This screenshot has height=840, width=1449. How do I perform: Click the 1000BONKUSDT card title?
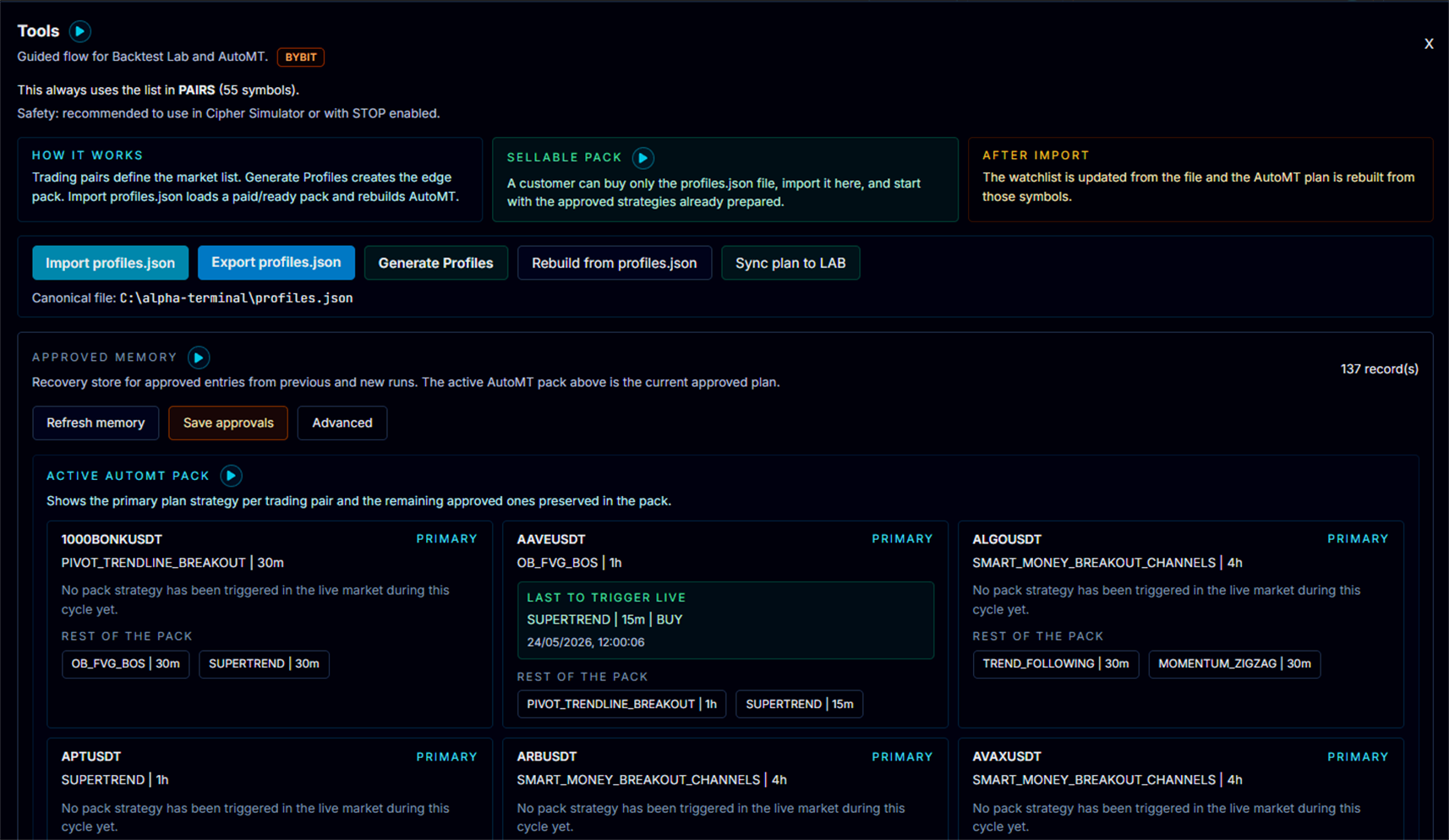tap(112, 539)
